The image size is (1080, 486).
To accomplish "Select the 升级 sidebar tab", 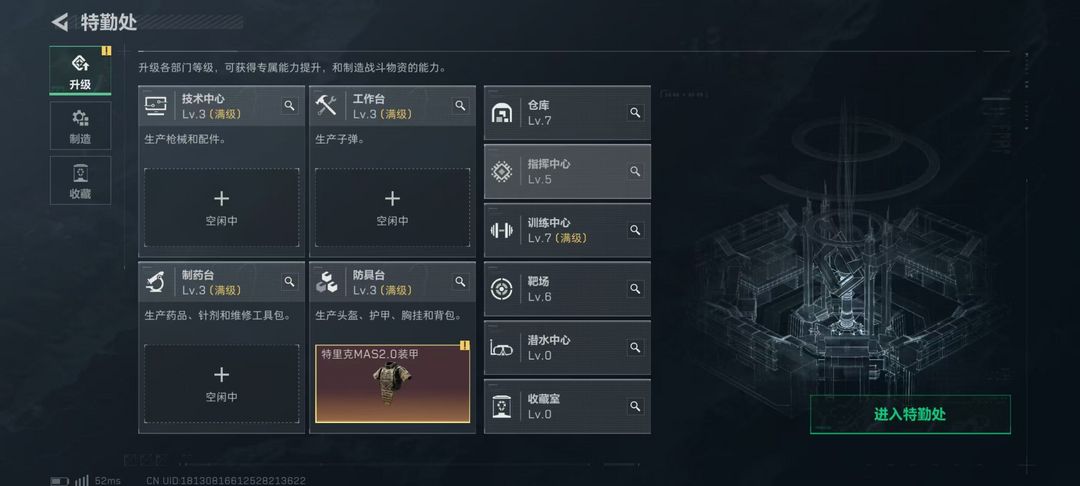I will [80, 71].
